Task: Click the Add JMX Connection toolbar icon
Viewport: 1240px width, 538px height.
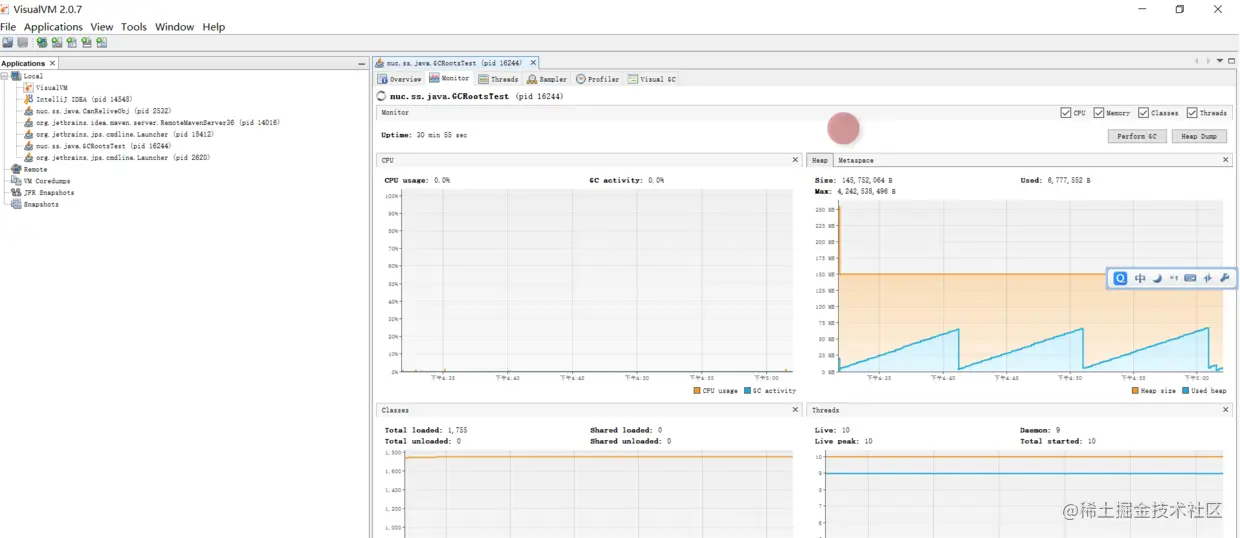Action: [x=57, y=43]
